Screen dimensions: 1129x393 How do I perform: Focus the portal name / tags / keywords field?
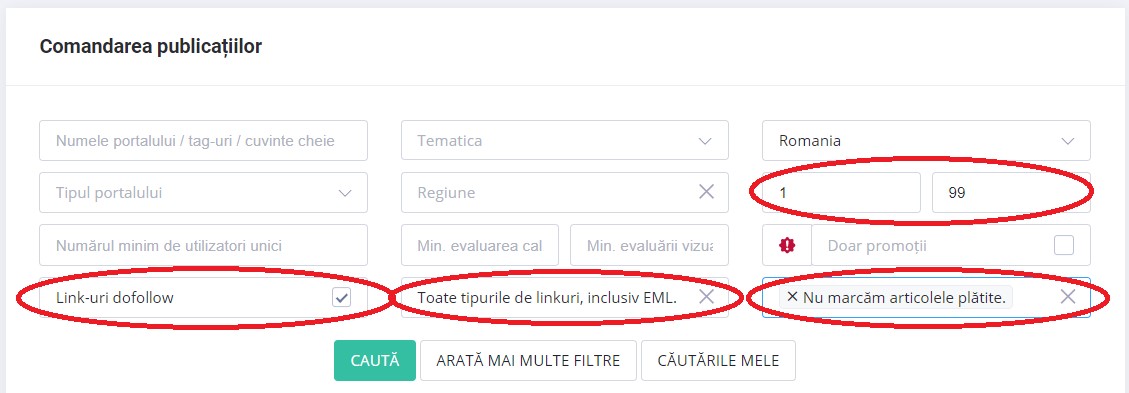[203, 140]
